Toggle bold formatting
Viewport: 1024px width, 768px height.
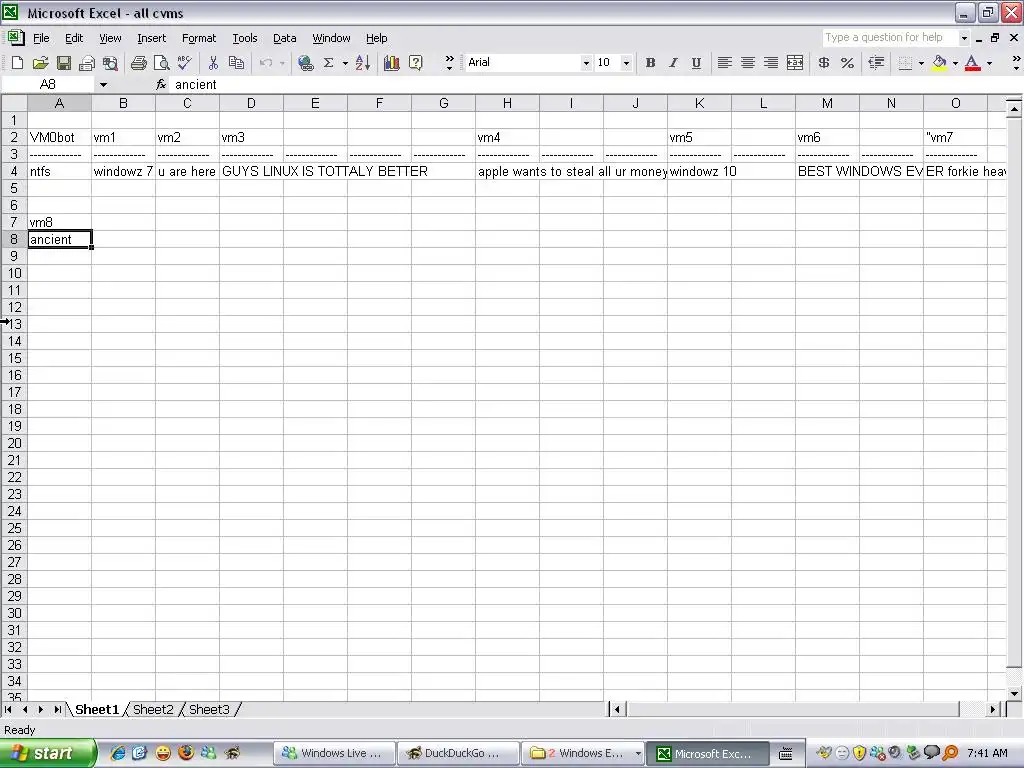tap(650, 63)
